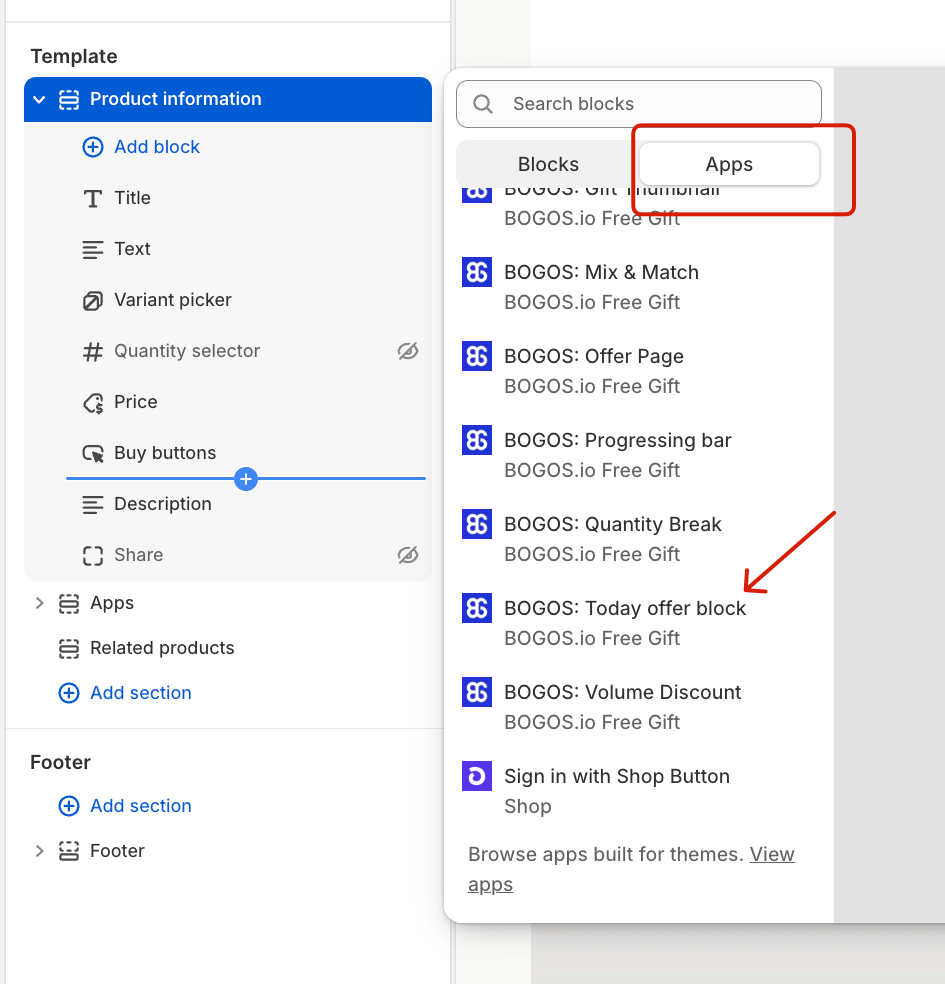Click the BOGOS Volume Discount app icon
945x984 pixels.
[477, 692]
